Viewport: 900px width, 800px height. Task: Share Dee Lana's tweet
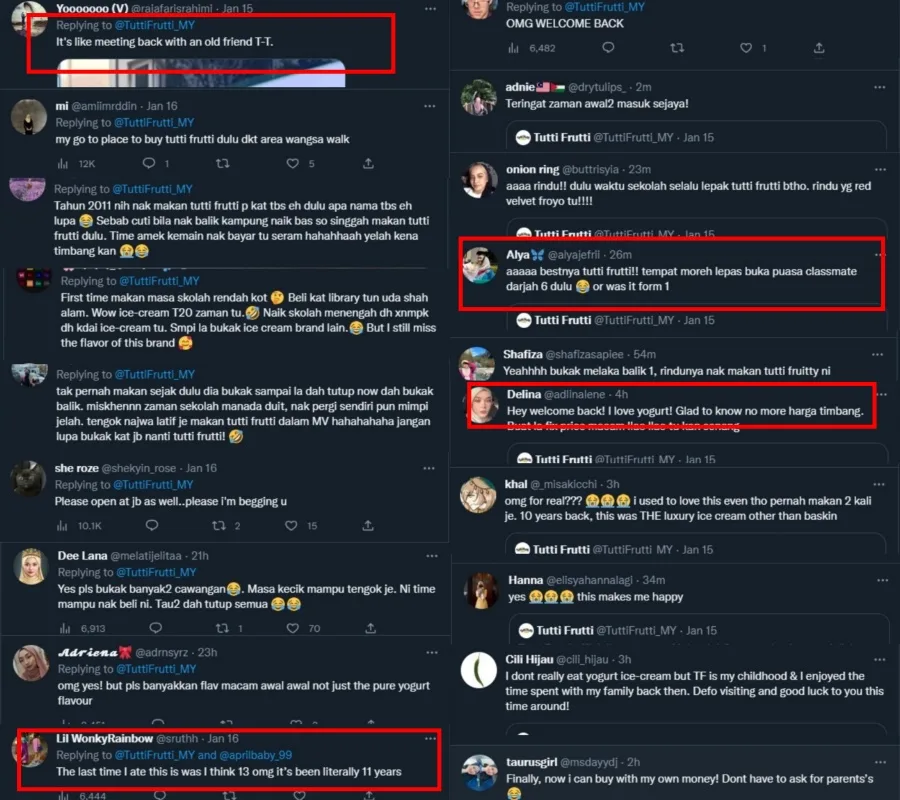[370, 628]
